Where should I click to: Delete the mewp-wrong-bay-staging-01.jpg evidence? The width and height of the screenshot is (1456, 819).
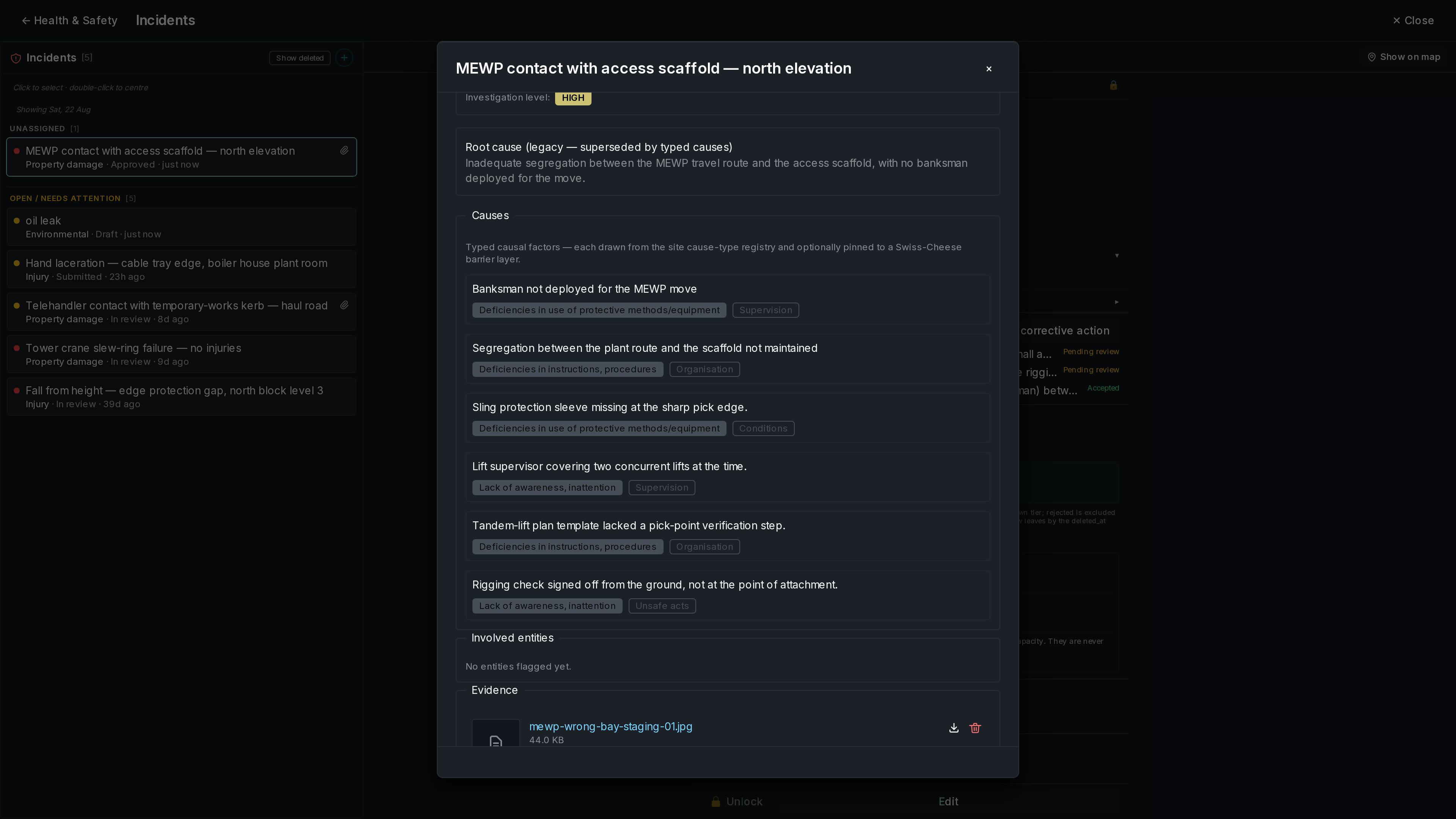coord(975,728)
